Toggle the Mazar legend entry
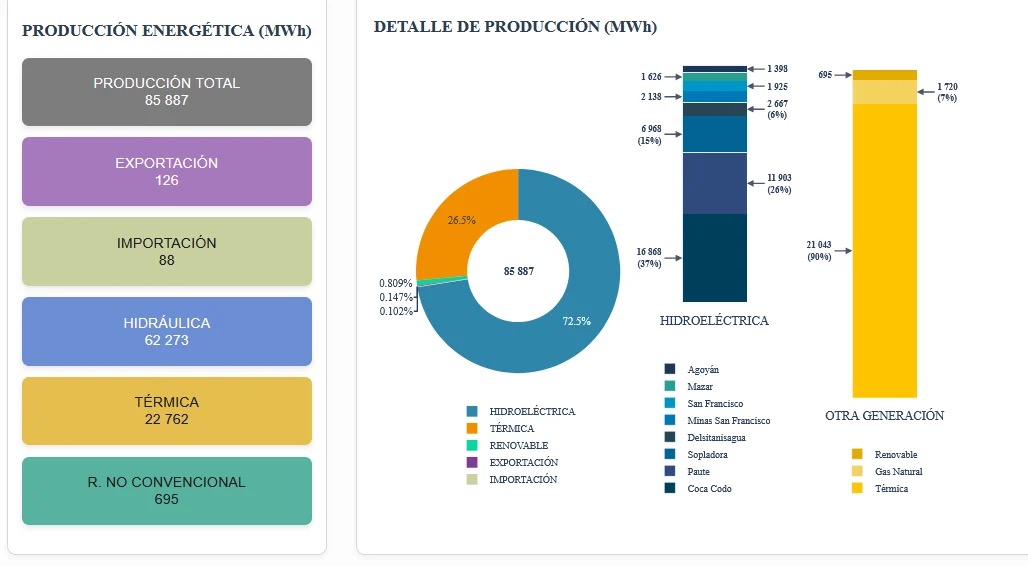Image resolution: width=1028 pixels, height=566 pixels. pos(670,386)
